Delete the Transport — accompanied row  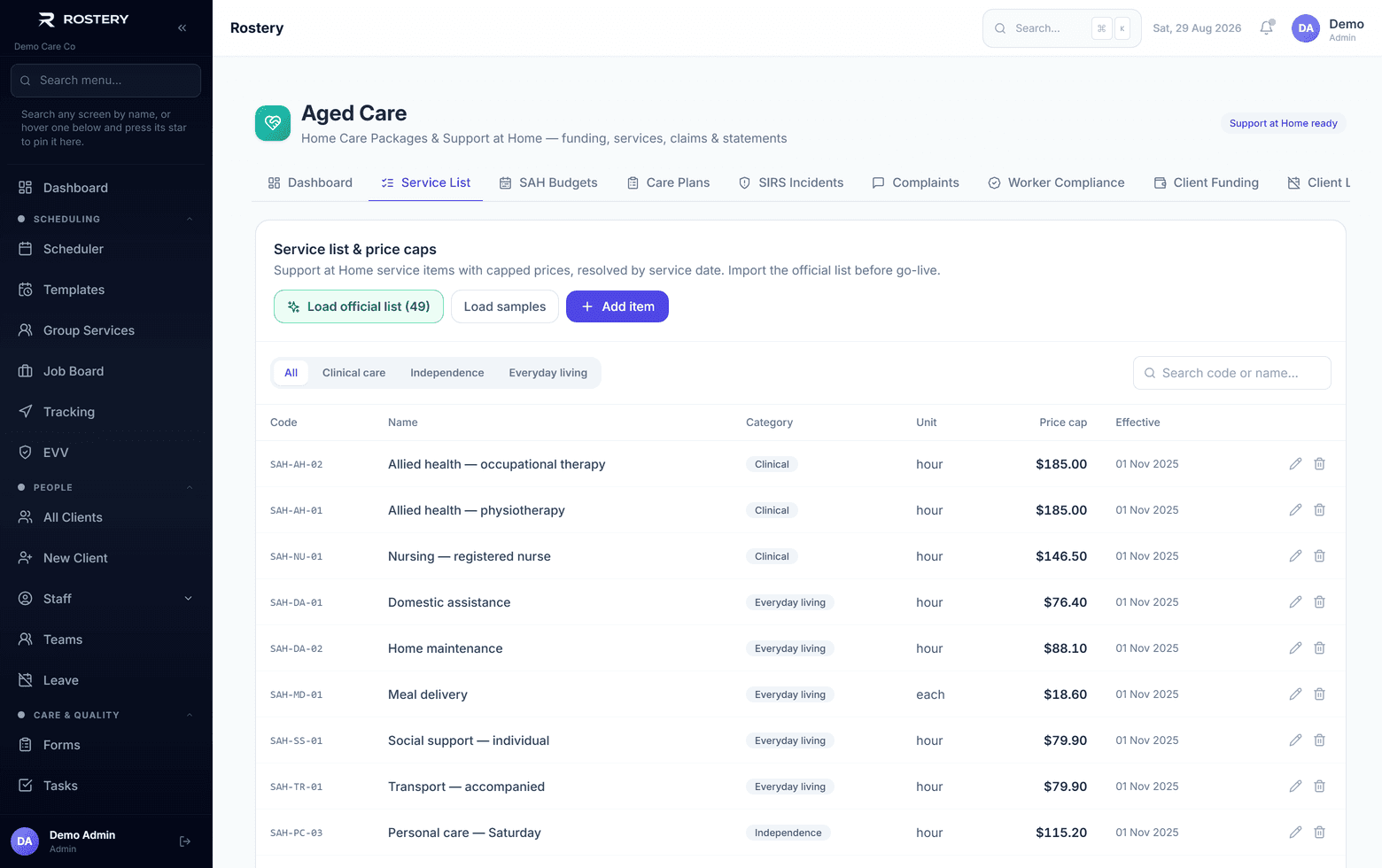1319,787
